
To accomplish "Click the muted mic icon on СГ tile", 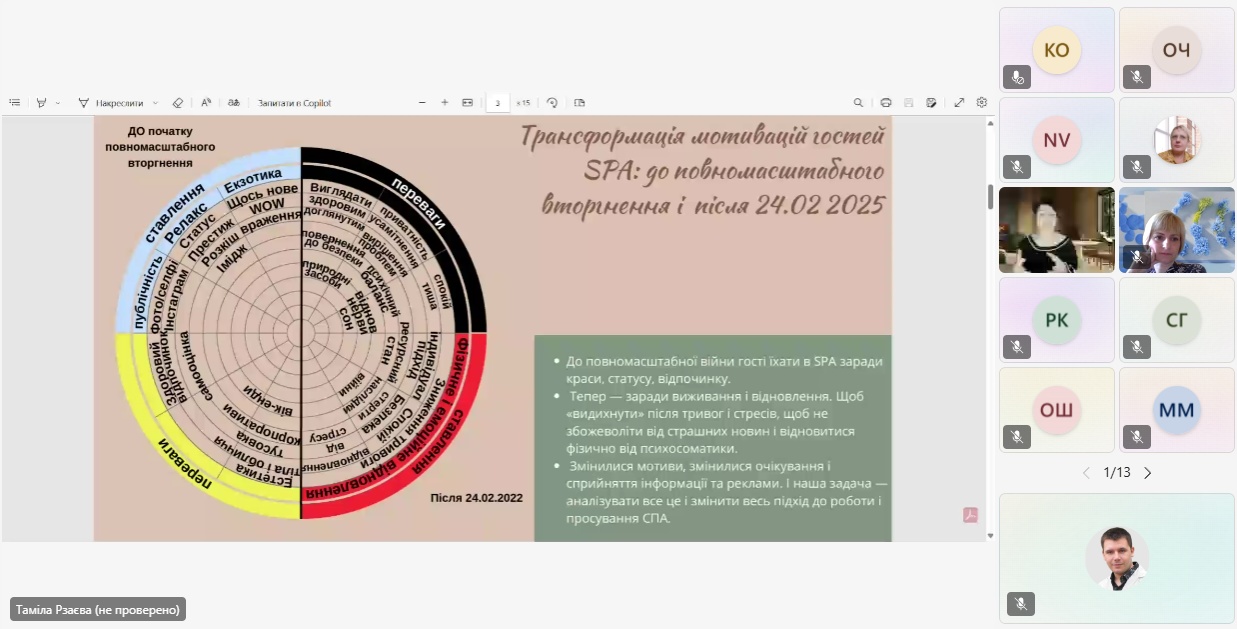I will coord(1136,347).
